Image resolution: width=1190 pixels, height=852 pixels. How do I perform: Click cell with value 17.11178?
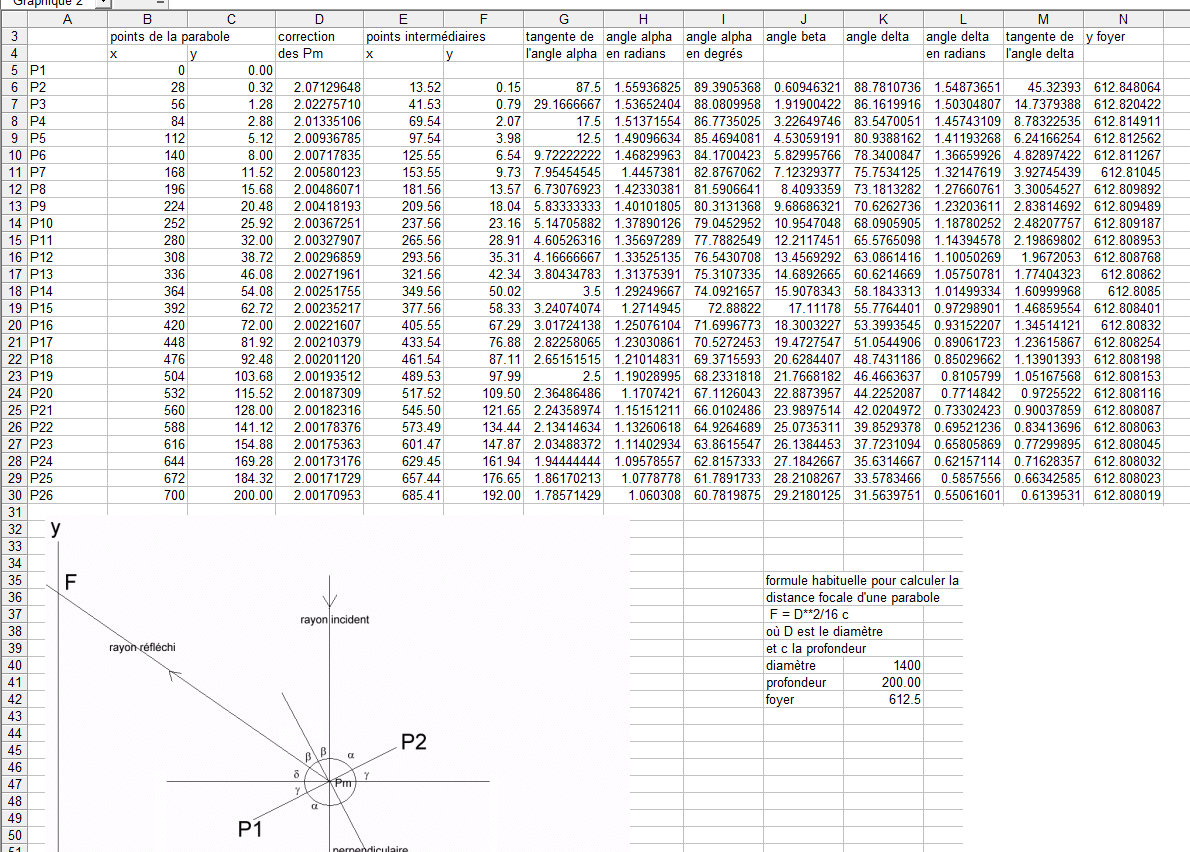pos(803,308)
